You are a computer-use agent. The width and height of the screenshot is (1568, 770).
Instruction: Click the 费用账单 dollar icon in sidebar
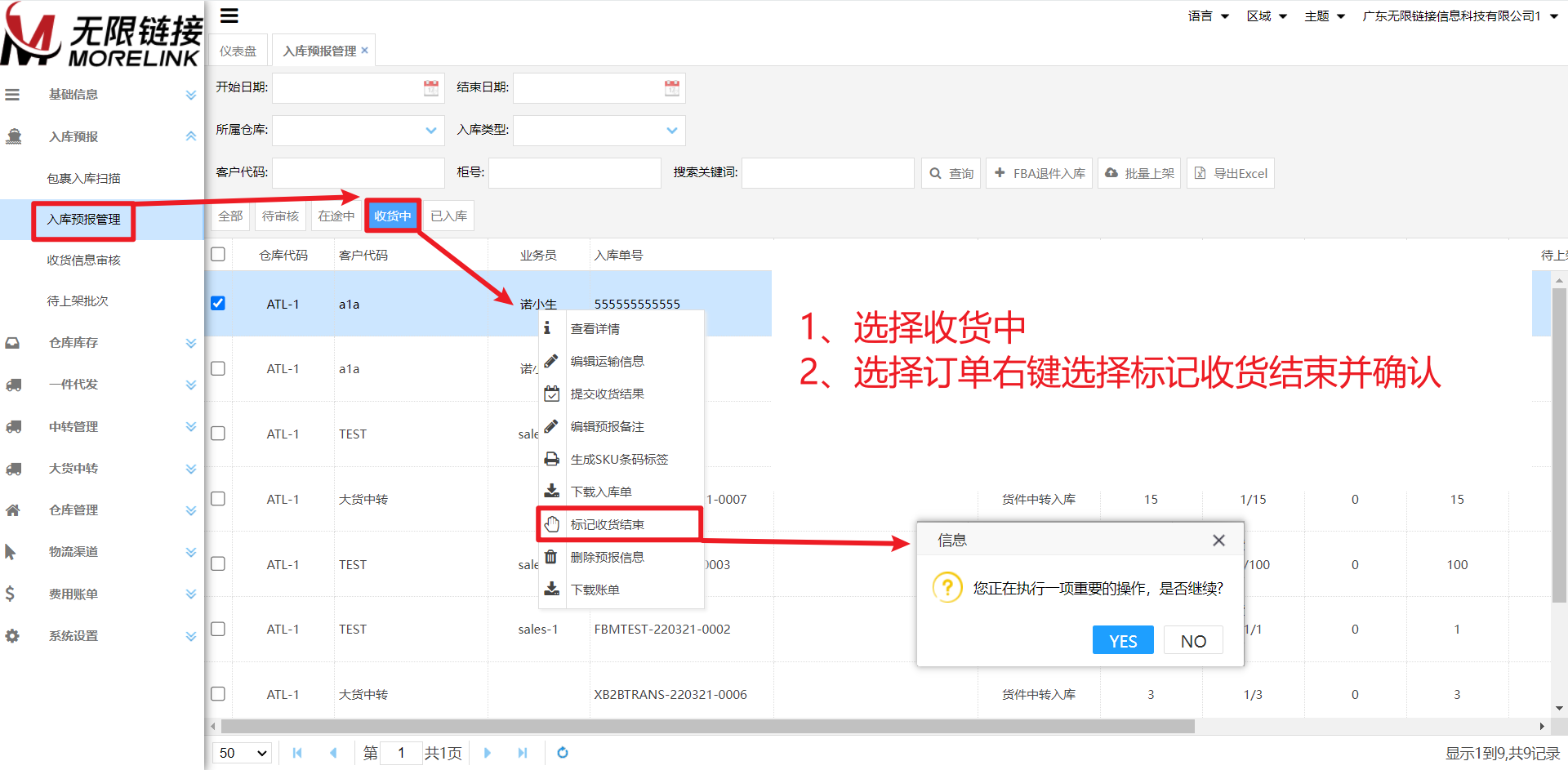coord(10,594)
